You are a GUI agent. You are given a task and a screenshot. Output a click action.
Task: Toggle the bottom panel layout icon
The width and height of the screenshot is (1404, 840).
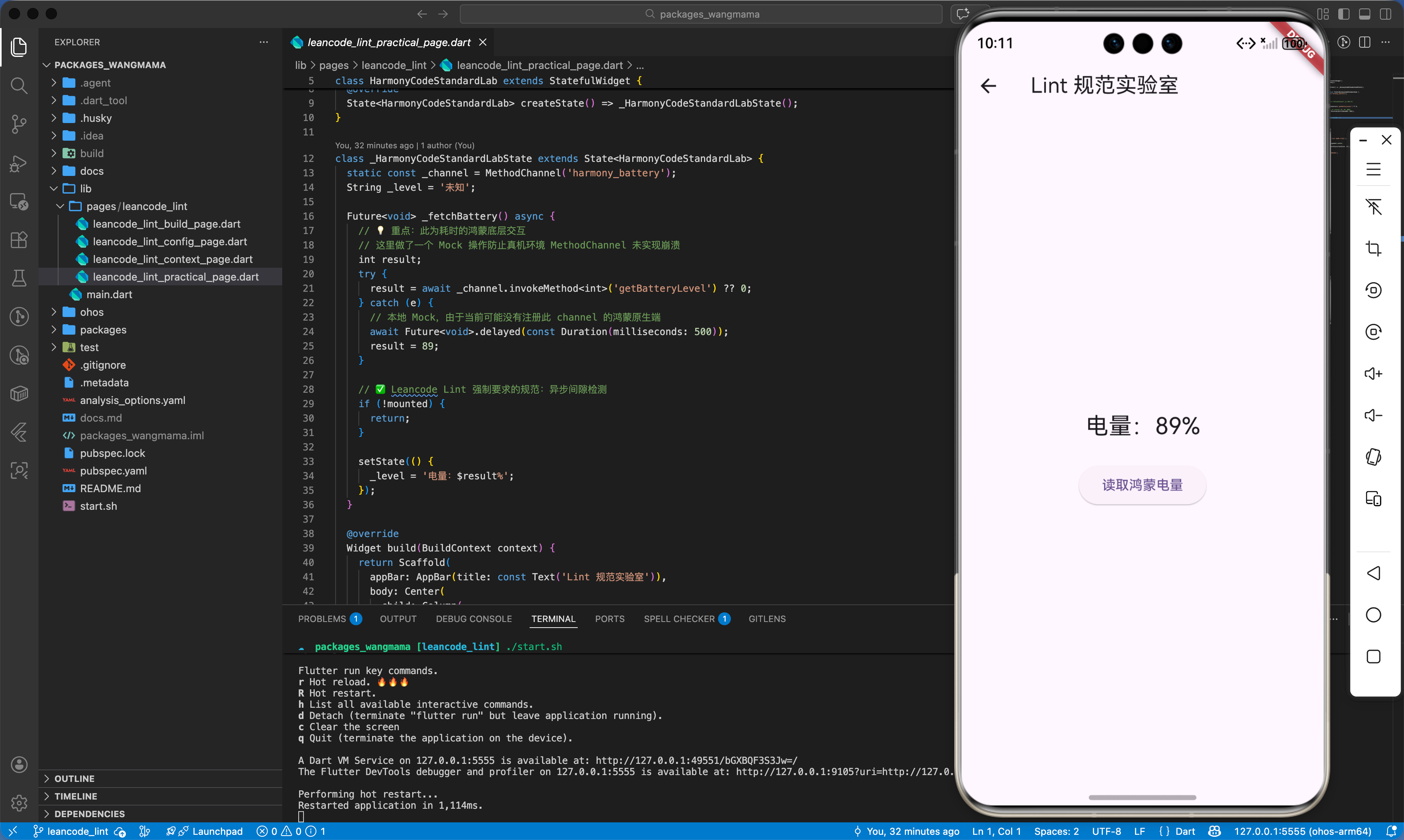coord(1364,14)
